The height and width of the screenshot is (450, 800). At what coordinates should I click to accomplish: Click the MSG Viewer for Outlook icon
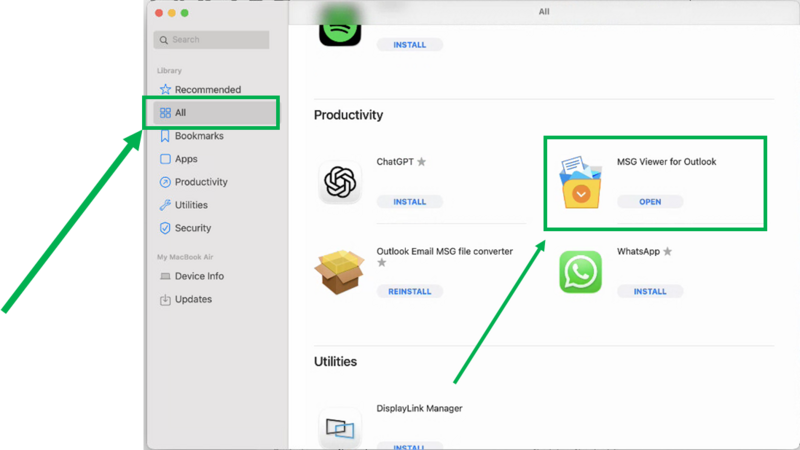point(580,183)
